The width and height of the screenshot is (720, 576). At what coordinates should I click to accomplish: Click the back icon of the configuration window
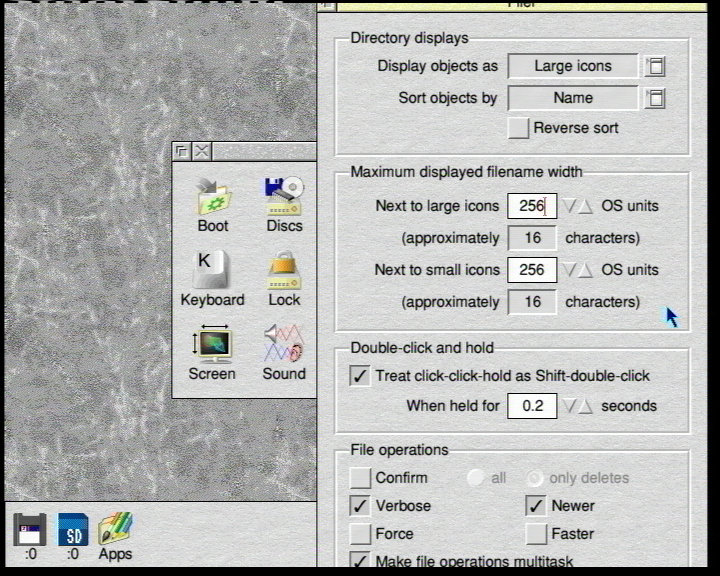pyautogui.click(x=182, y=151)
